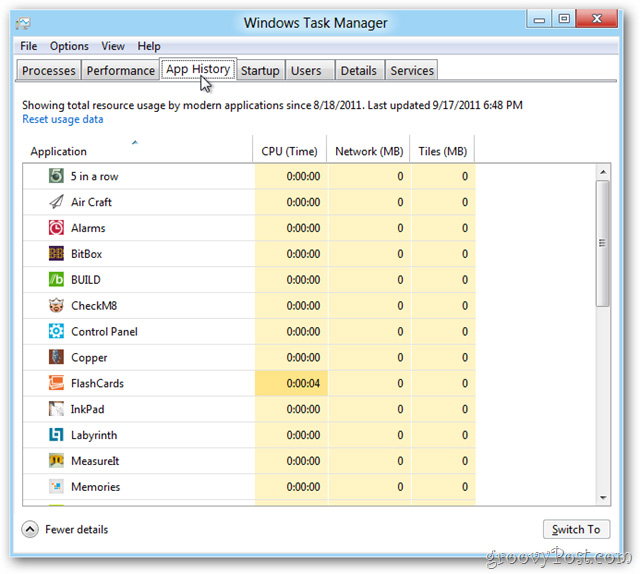This screenshot has height=574, width=640.
Task: Sort by the Tiles (MB) column header
Action: click(442, 151)
